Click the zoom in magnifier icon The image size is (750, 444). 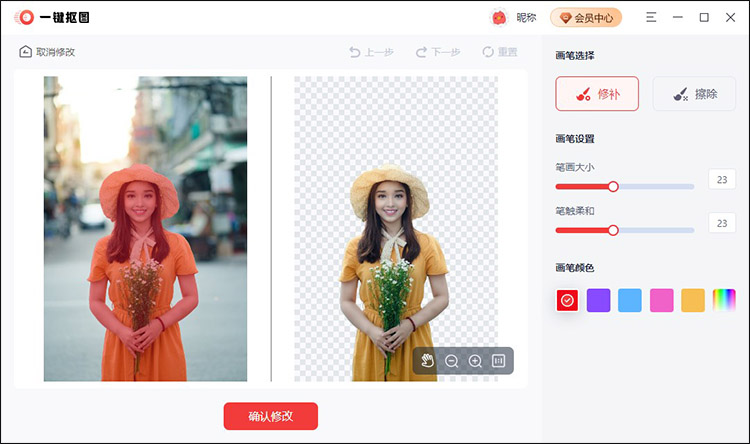[475, 361]
